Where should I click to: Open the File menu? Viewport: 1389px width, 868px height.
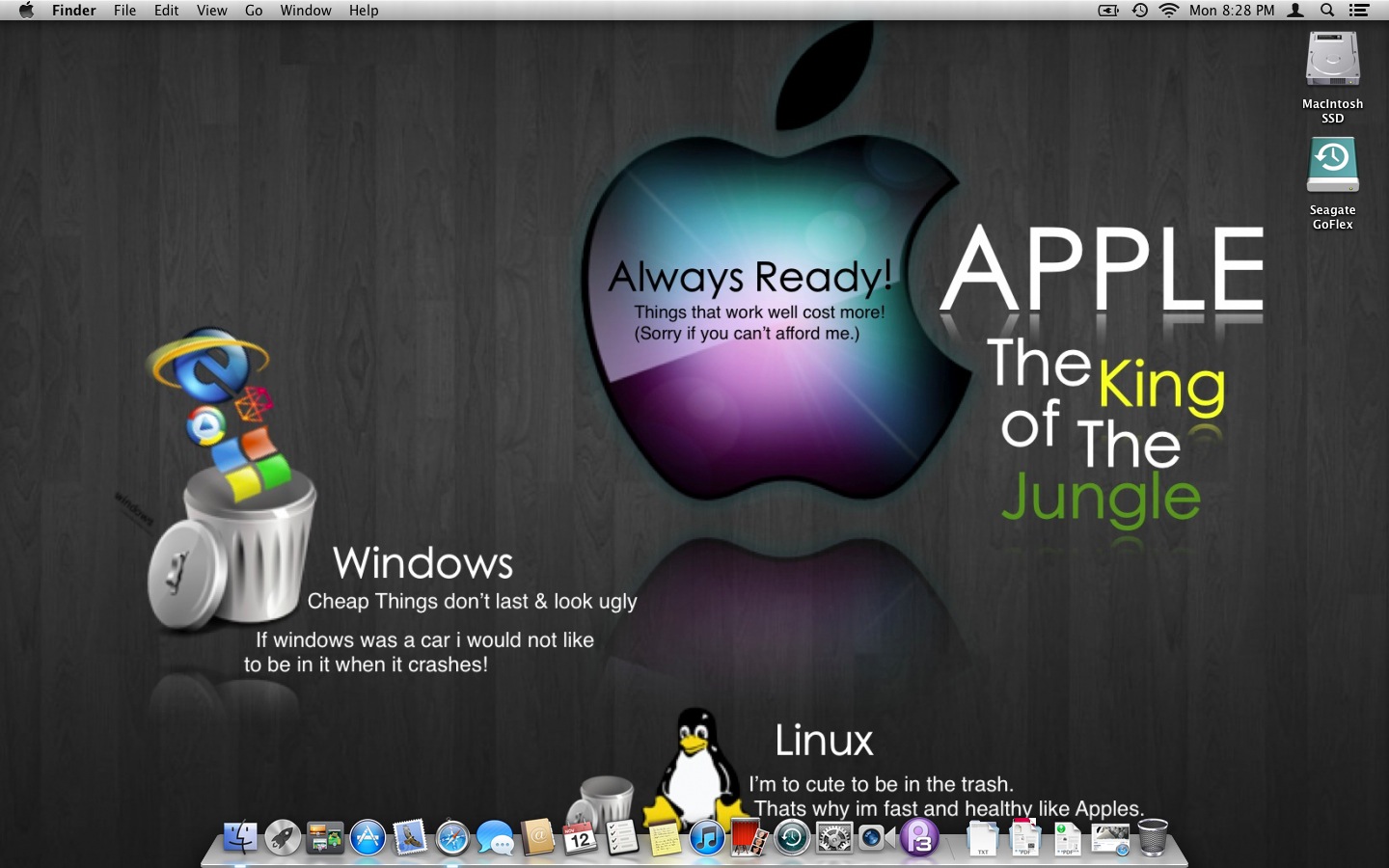point(124,11)
